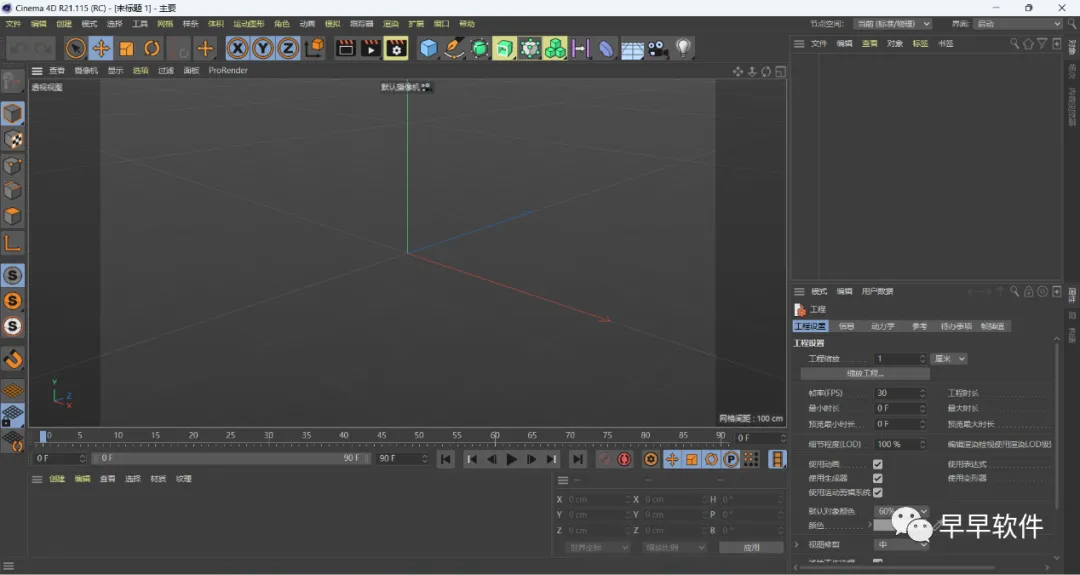Check 使用动画 checkbox
Viewport: 1080px width, 575px height.
coord(878,464)
